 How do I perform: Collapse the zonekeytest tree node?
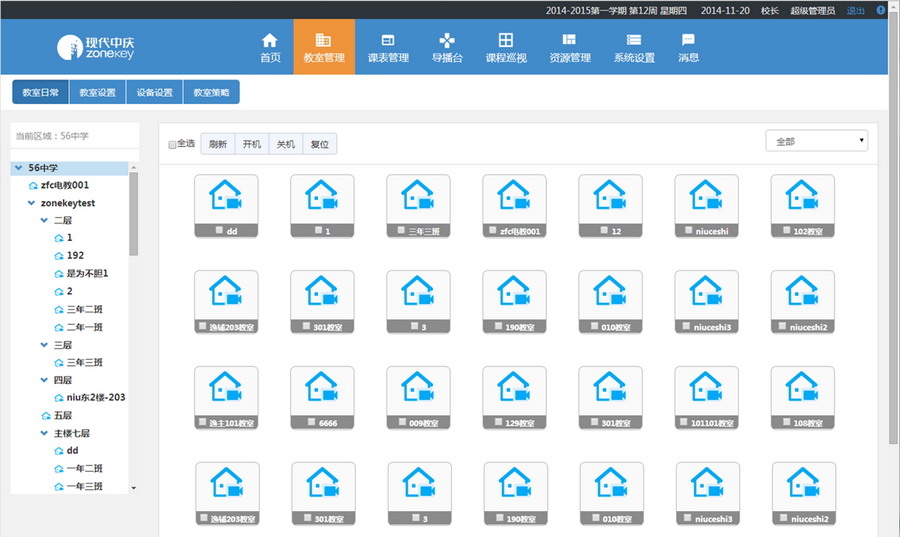click(x=32, y=202)
